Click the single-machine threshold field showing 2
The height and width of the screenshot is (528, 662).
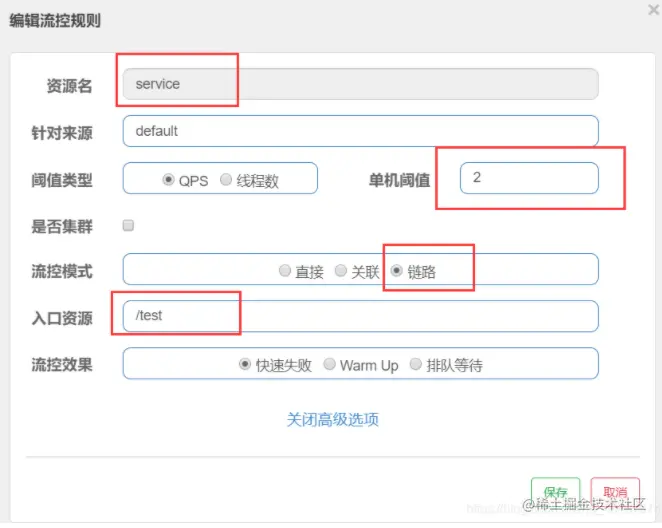(529, 178)
